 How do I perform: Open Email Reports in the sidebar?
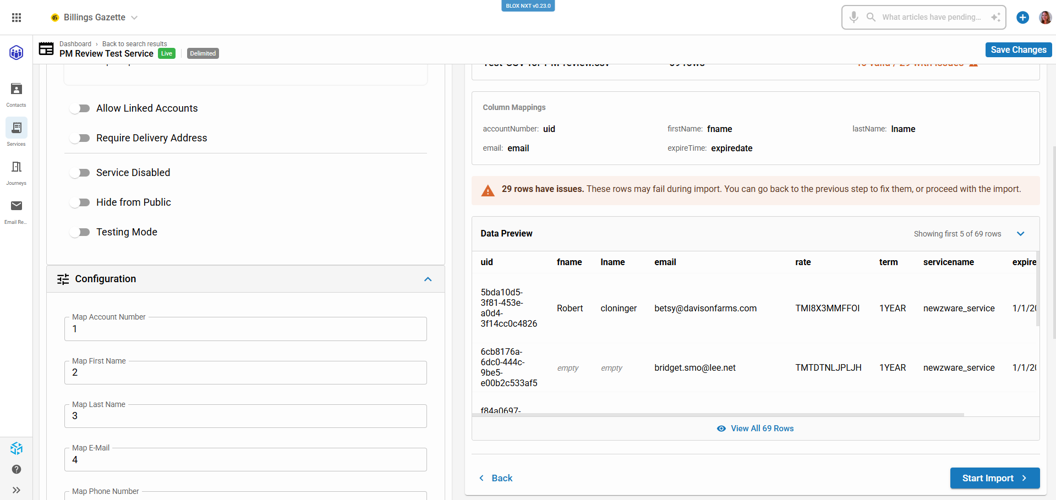(x=16, y=211)
